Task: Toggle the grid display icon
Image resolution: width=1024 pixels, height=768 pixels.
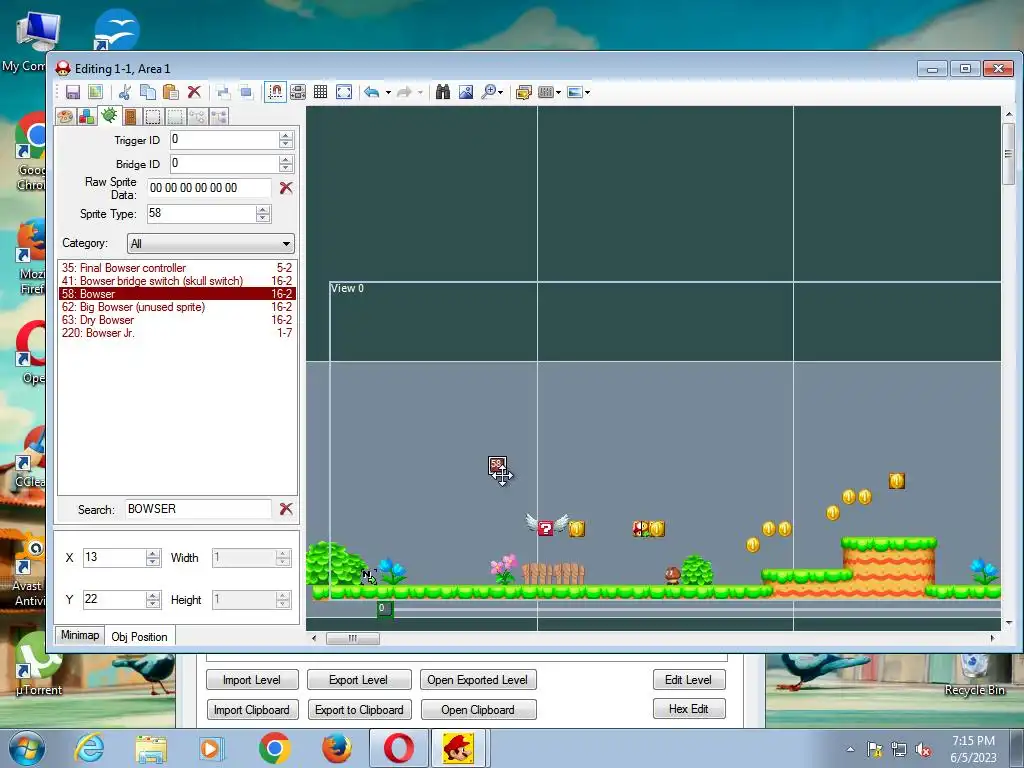Action: coord(320,92)
